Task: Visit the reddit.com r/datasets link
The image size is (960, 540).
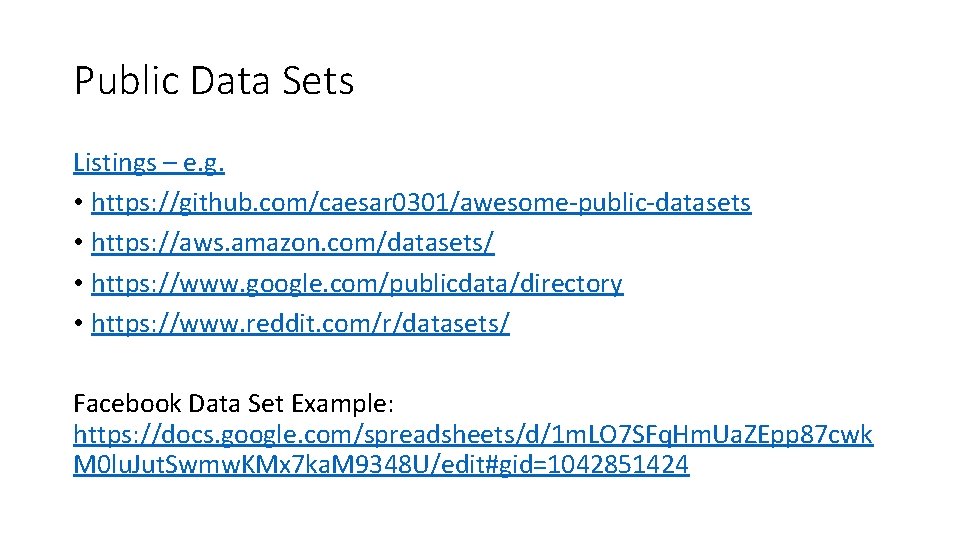Action: [x=300, y=324]
